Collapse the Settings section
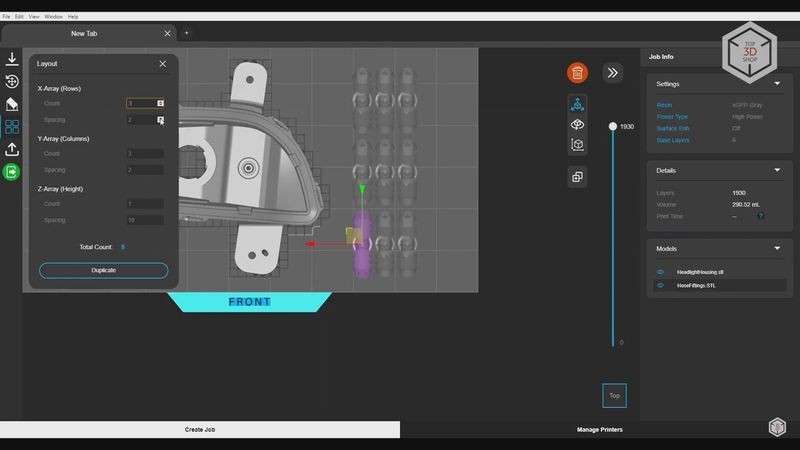 click(x=777, y=84)
